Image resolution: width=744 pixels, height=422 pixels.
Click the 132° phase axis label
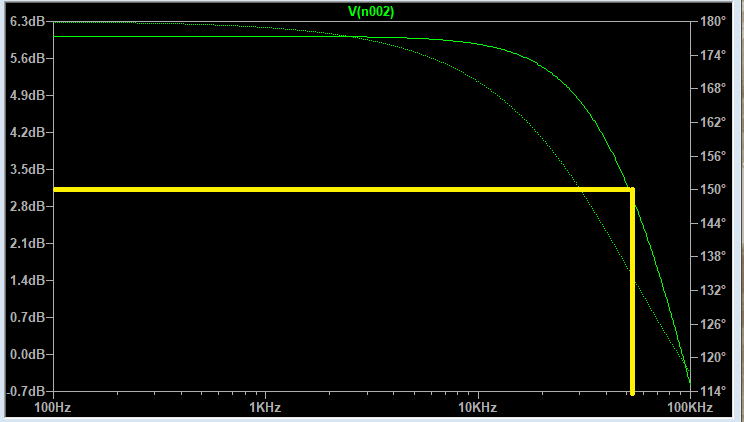pos(713,291)
